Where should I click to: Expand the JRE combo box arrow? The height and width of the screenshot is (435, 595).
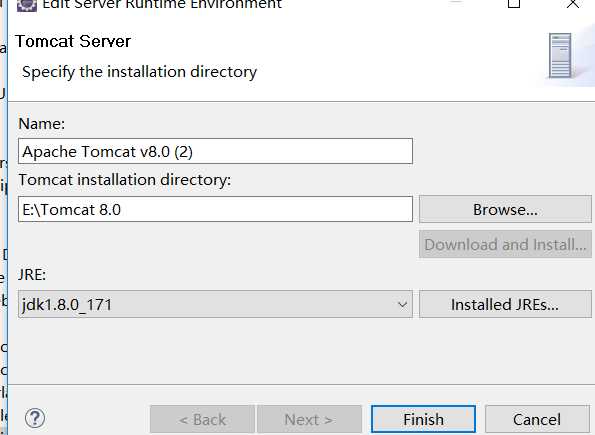[x=402, y=304]
